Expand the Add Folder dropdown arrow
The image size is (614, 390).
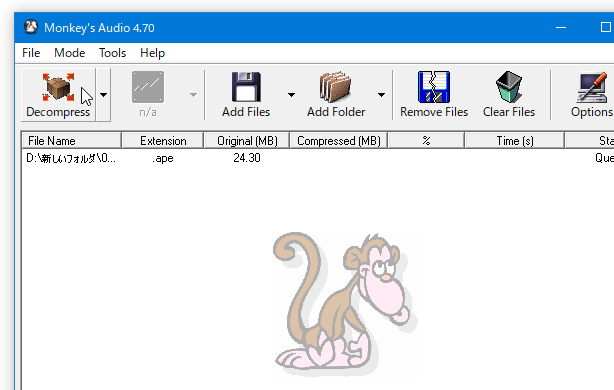[381, 95]
